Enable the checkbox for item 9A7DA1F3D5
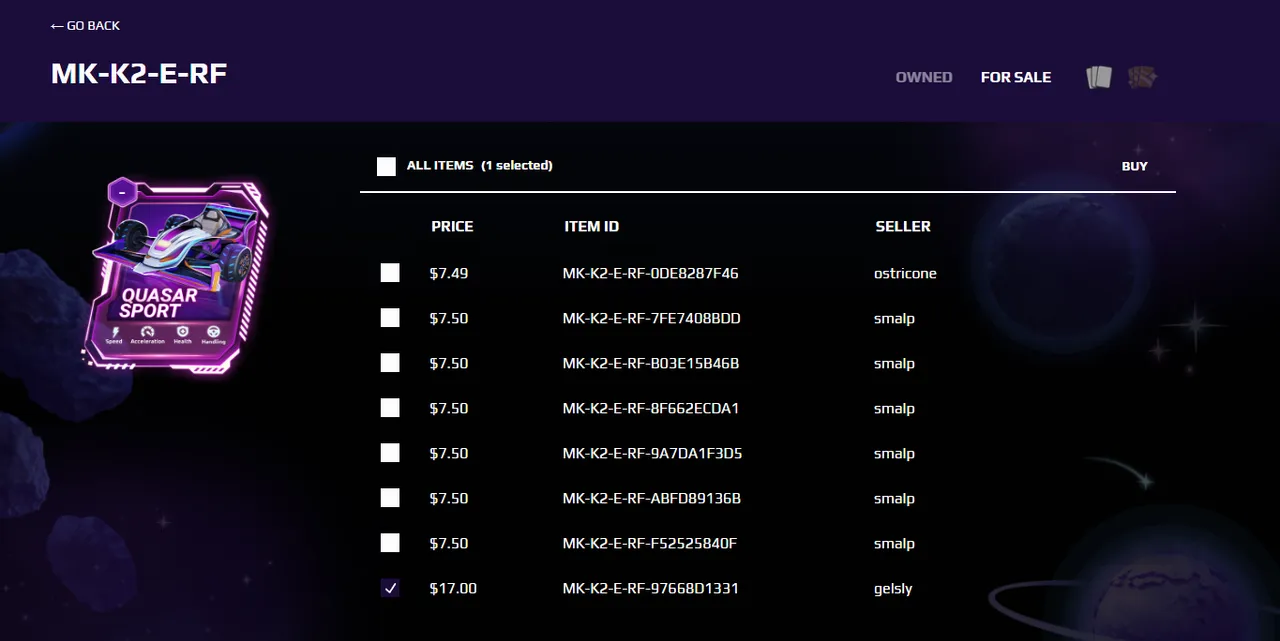This screenshot has width=1280, height=641. (x=390, y=453)
